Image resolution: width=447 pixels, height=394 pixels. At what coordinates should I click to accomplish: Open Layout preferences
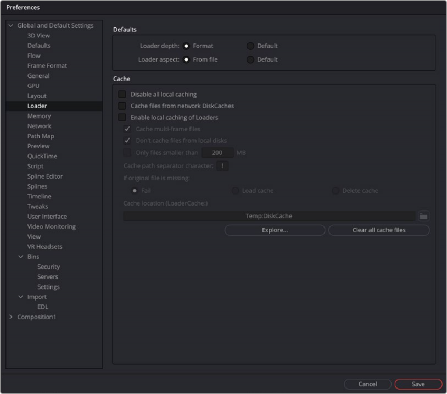37,96
